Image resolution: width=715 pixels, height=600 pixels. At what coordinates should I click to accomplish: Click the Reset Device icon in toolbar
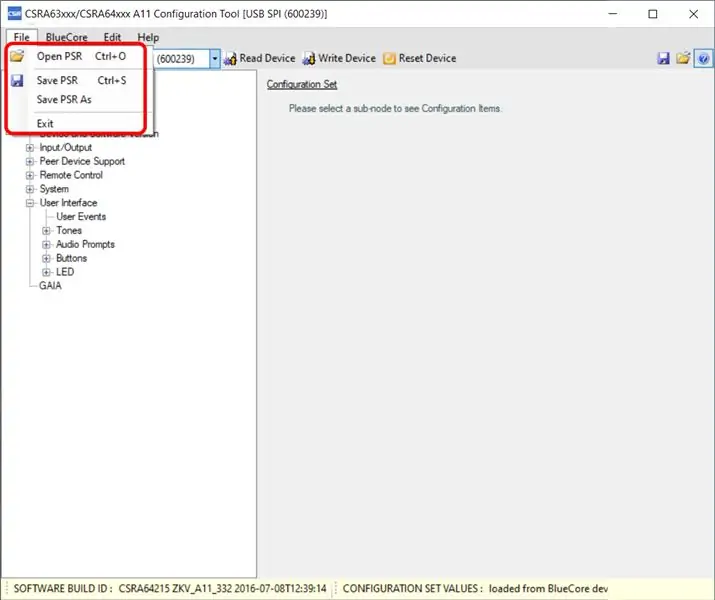tap(389, 59)
